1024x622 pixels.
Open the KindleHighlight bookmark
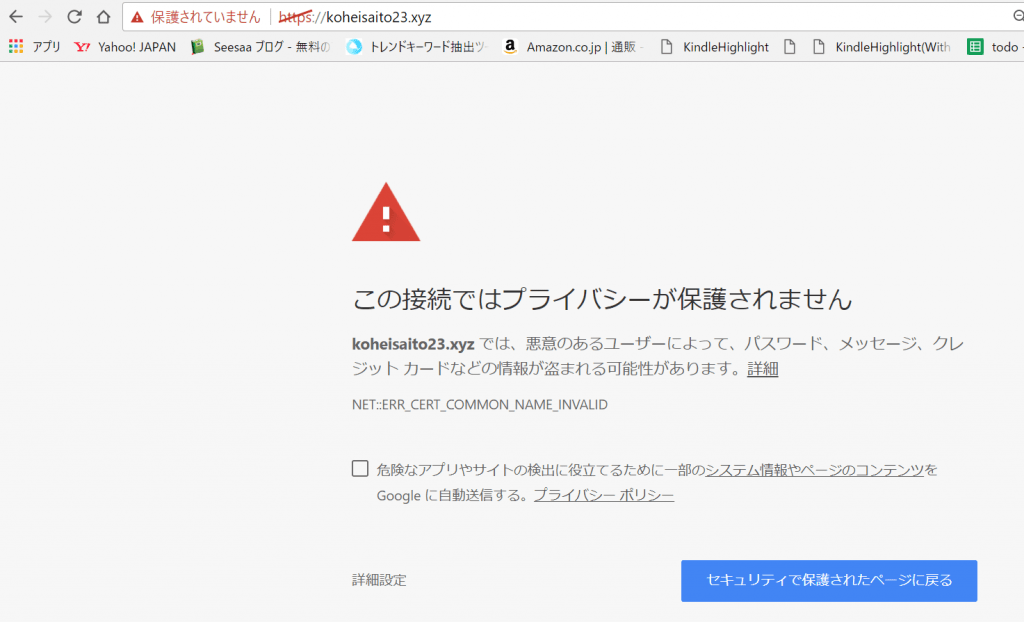[714, 46]
